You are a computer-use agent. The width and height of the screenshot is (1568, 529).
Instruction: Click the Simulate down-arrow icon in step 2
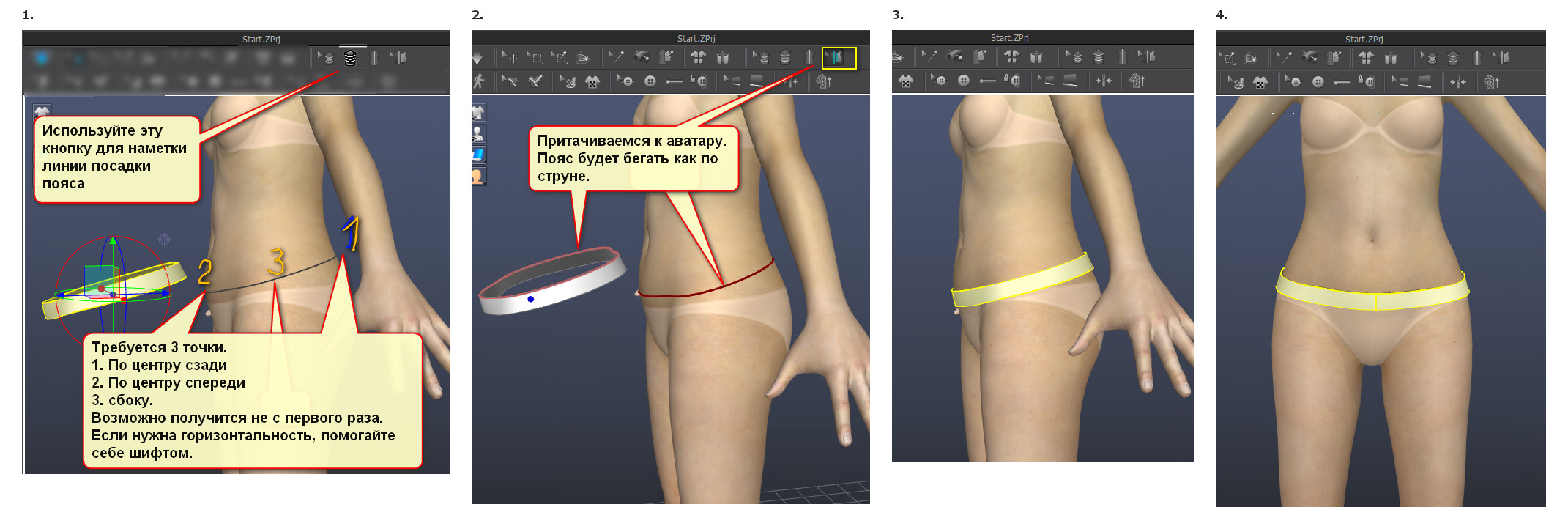click(x=478, y=57)
